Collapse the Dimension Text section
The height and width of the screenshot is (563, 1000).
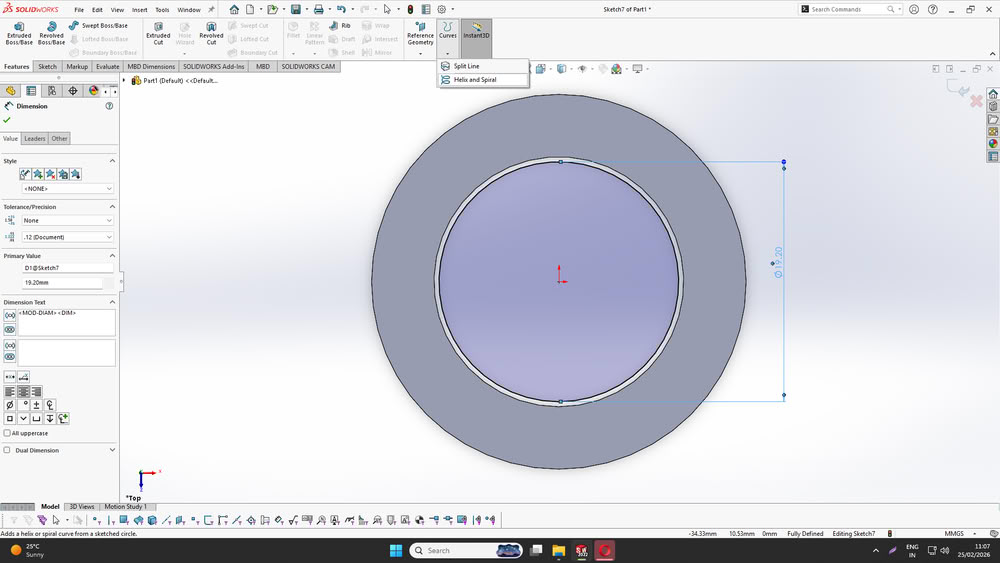pos(112,302)
